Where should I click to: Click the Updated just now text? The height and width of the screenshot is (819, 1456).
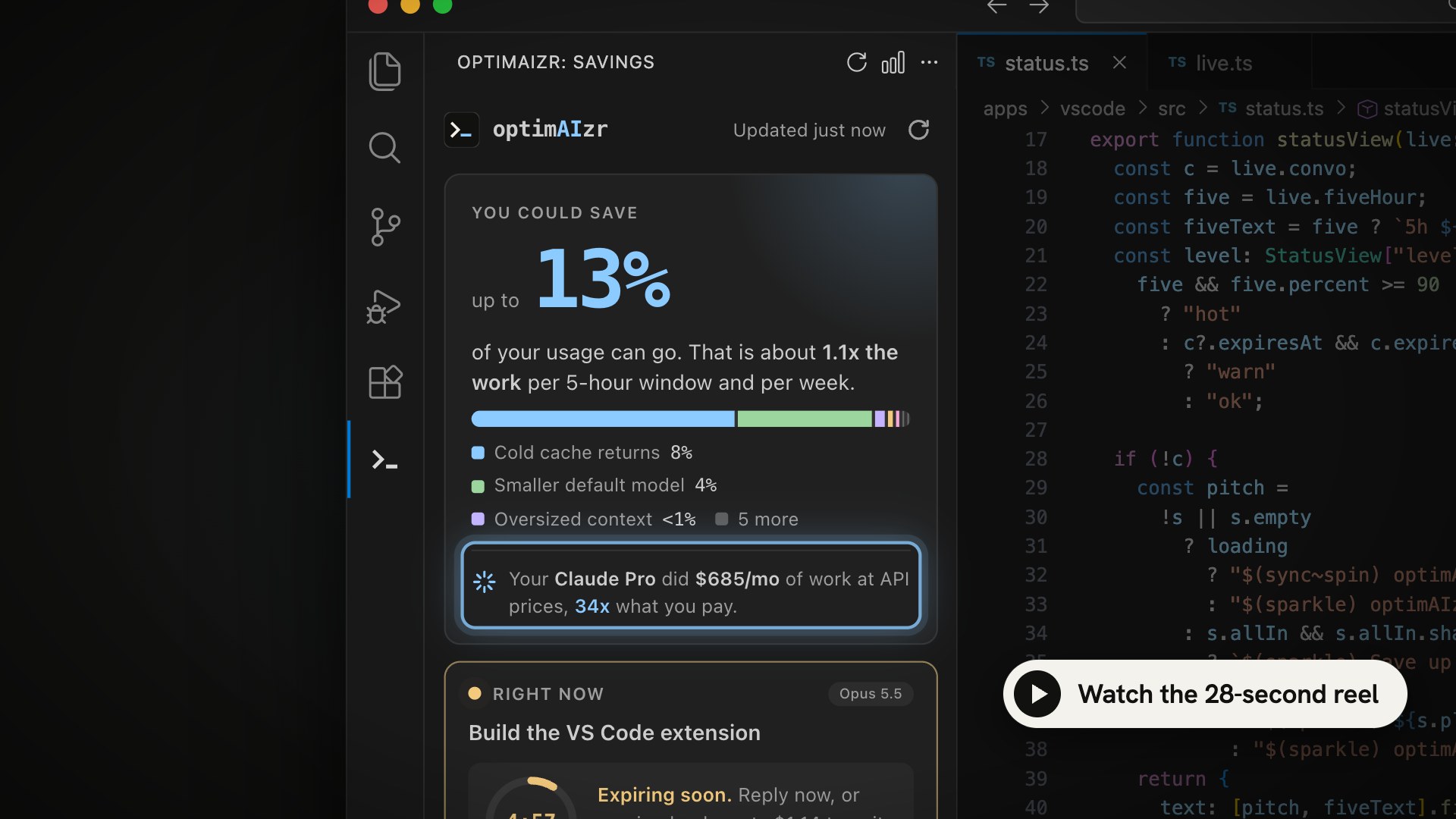click(x=809, y=130)
